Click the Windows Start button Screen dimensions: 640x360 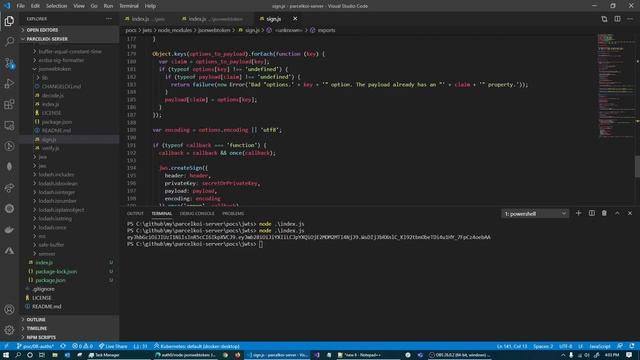(x=6, y=355)
